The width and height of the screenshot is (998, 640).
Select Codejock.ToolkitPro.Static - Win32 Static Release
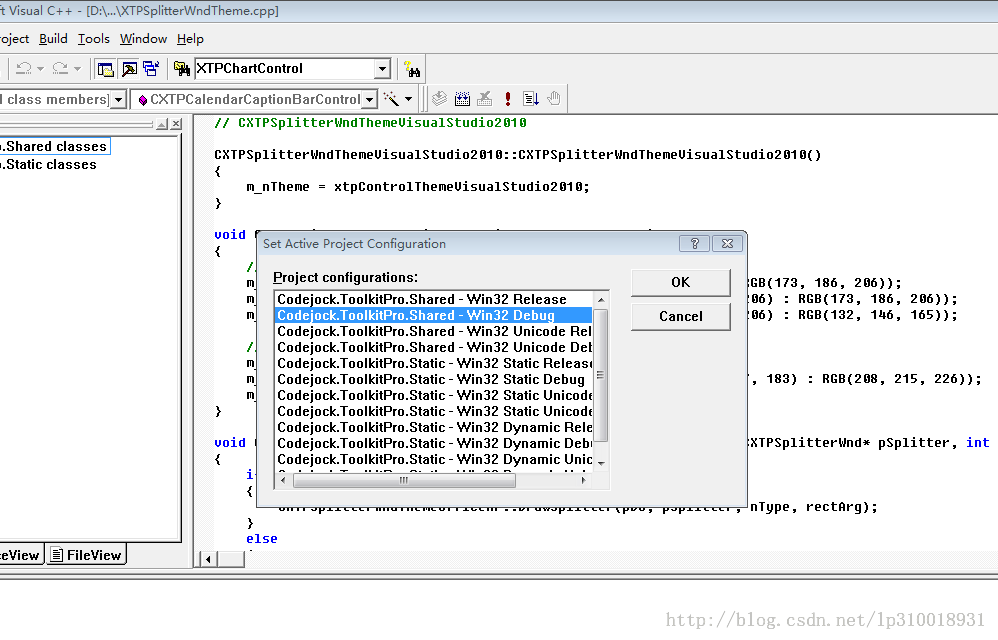tap(434, 363)
